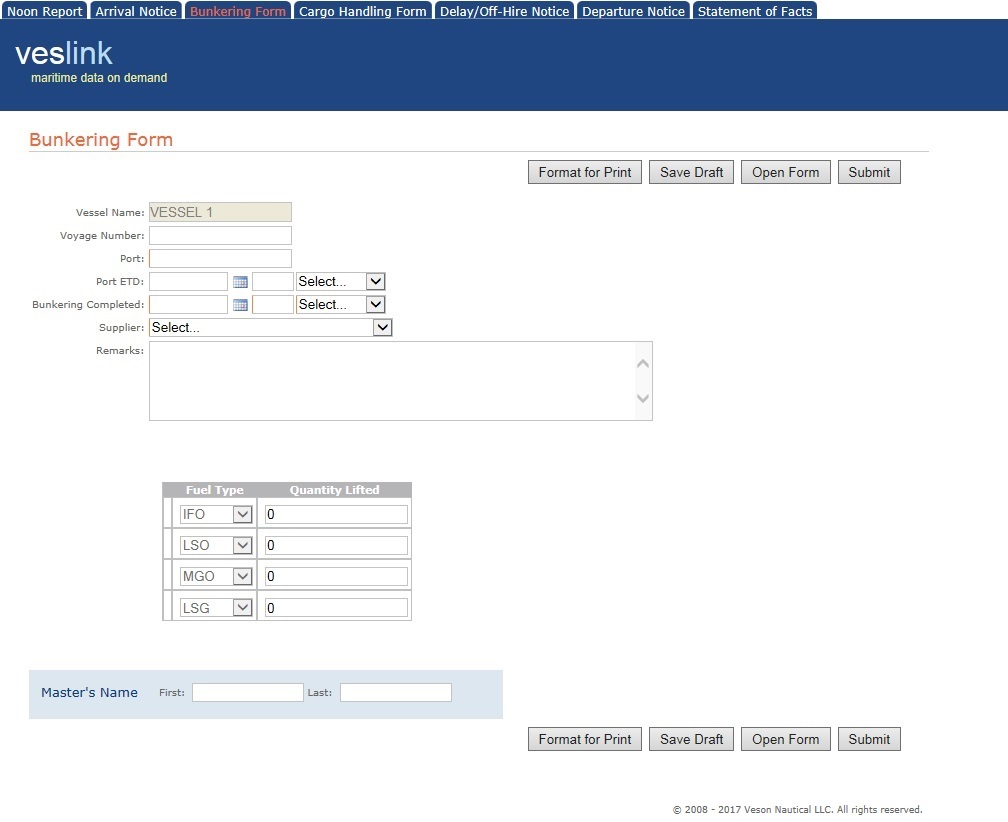Click the Voyage Number input field
1008x822 pixels.
pos(220,235)
